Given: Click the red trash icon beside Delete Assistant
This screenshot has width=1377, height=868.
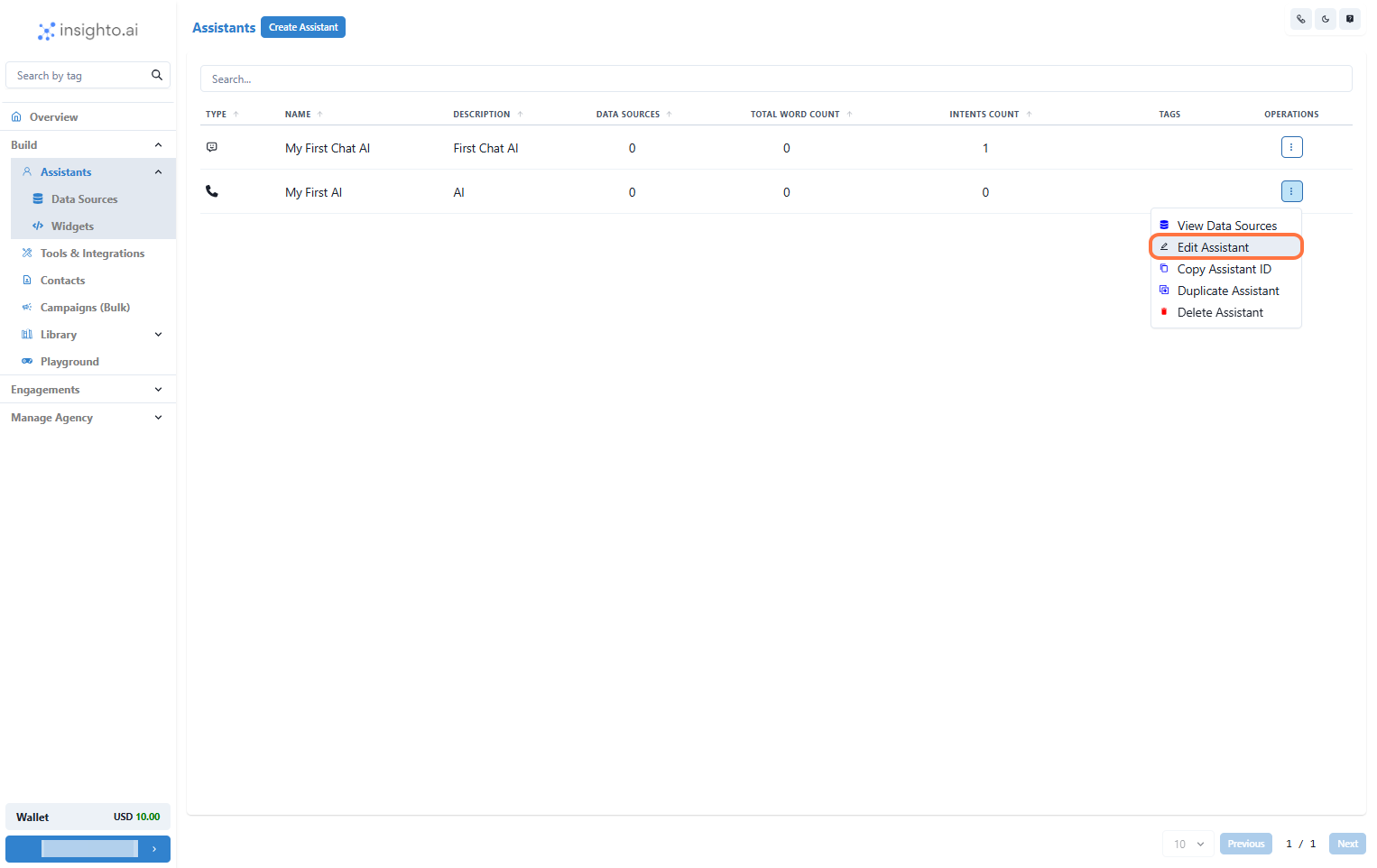Looking at the screenshot, I should click(1164, 311).
